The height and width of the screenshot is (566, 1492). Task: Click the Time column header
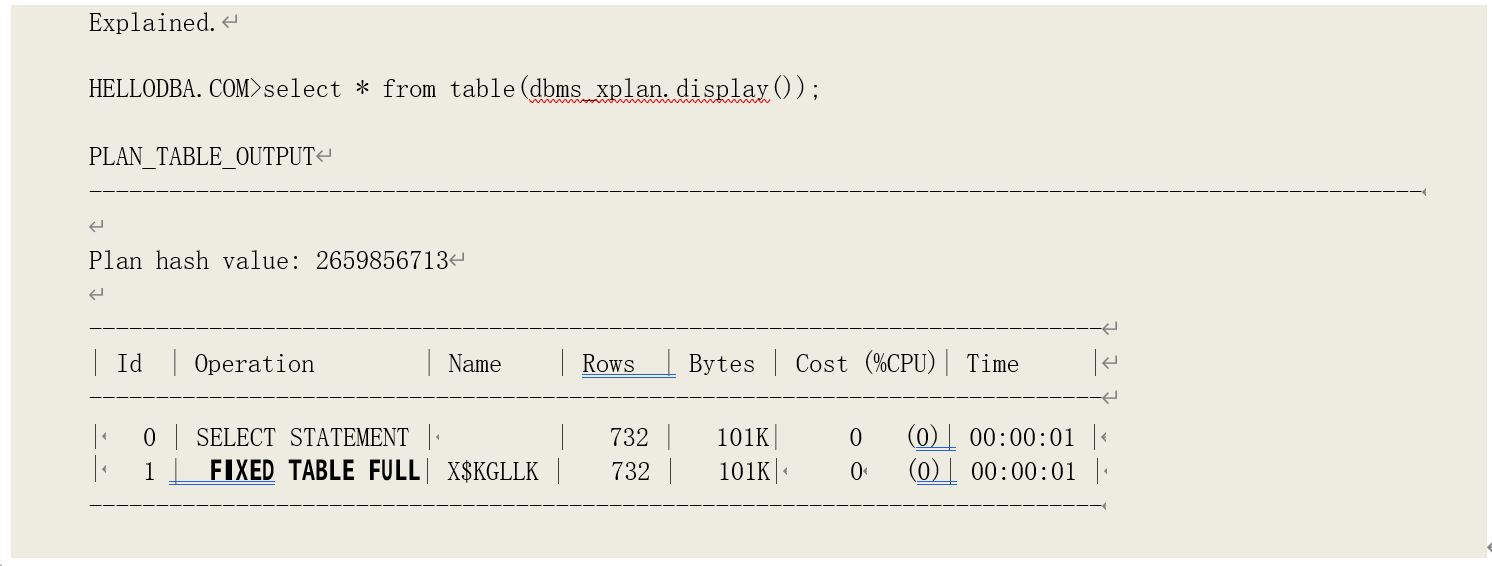coord(992,364)
